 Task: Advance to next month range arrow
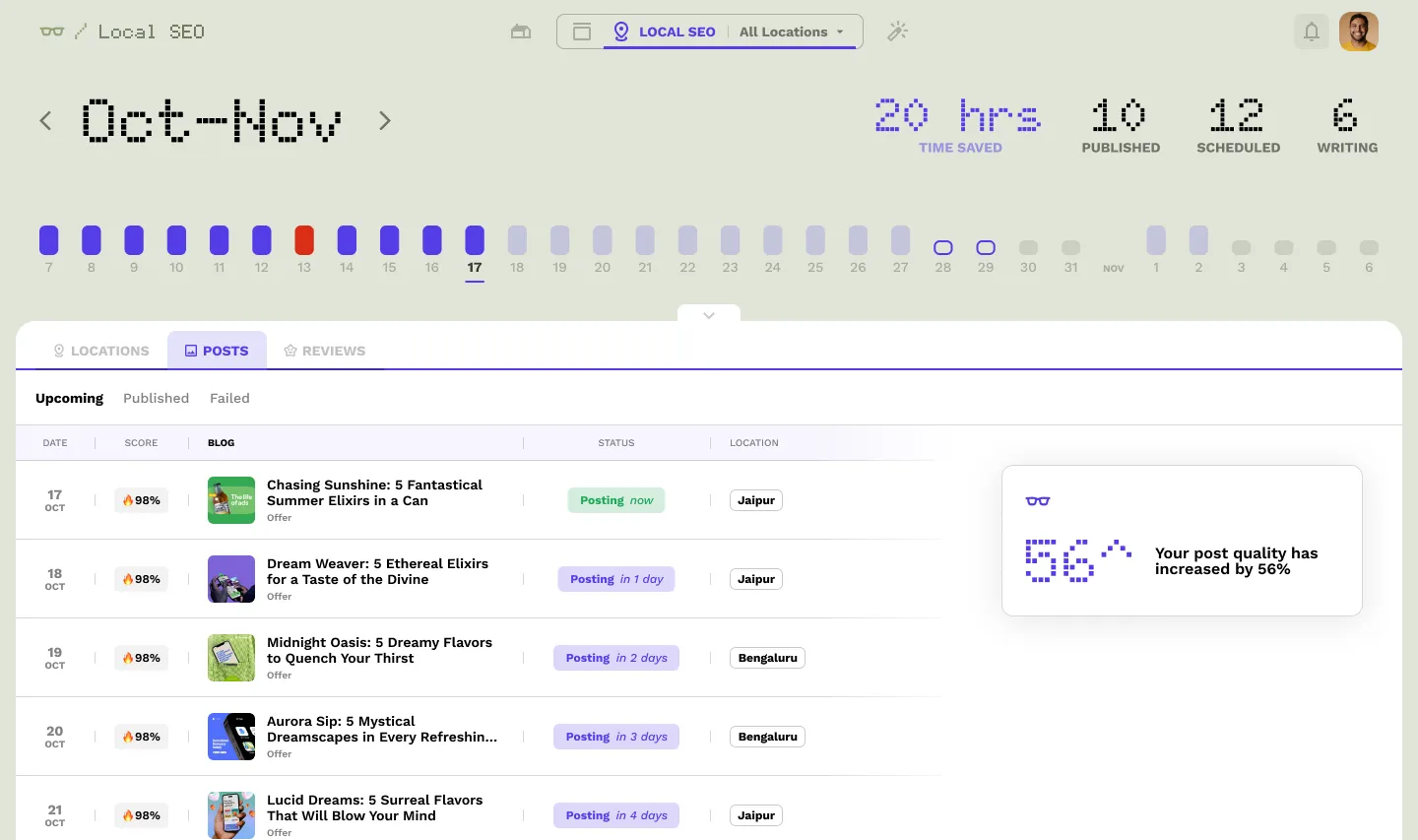pyautogui.click(x=385, y=121)
